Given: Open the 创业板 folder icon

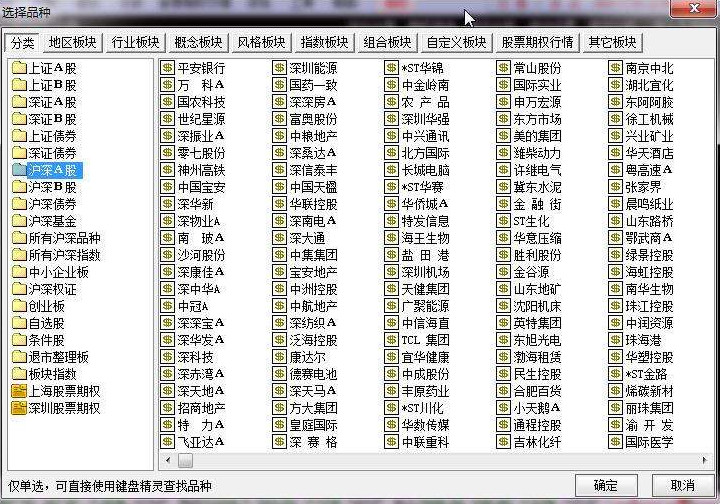Looking at the screenshot, I should pyautogui.click(x=19, y=306).
